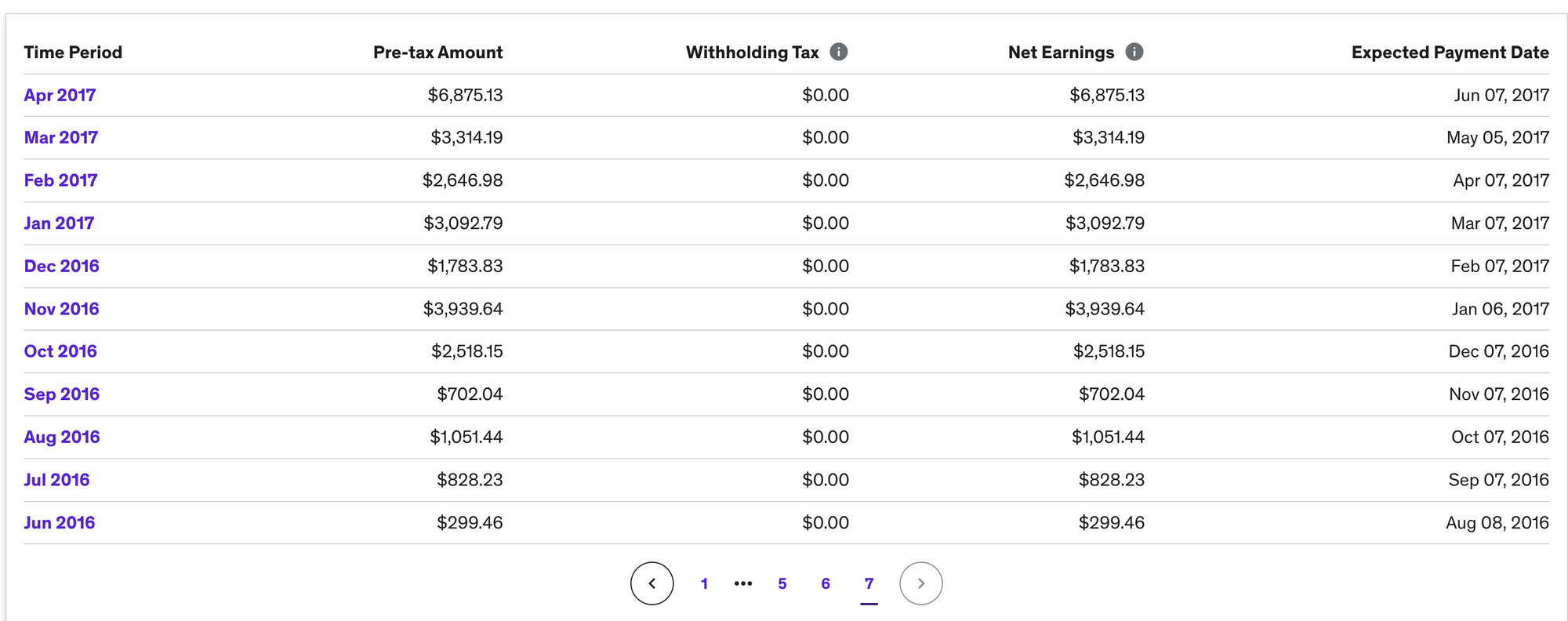Screen dimensions: 1568x621
Task: Click the pagination ellipsis dots
Action: 743,583
